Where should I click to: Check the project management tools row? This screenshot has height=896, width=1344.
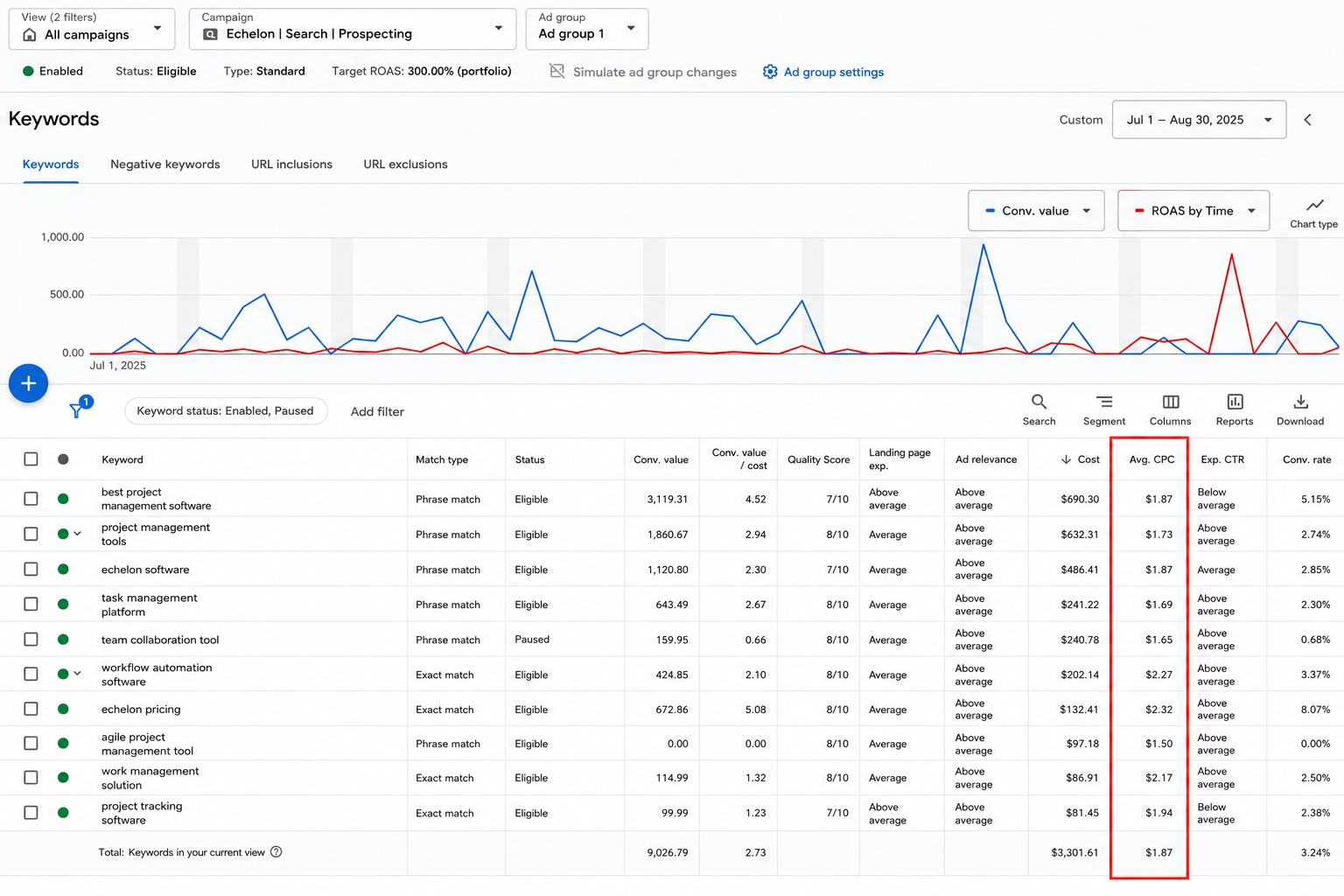31,534
